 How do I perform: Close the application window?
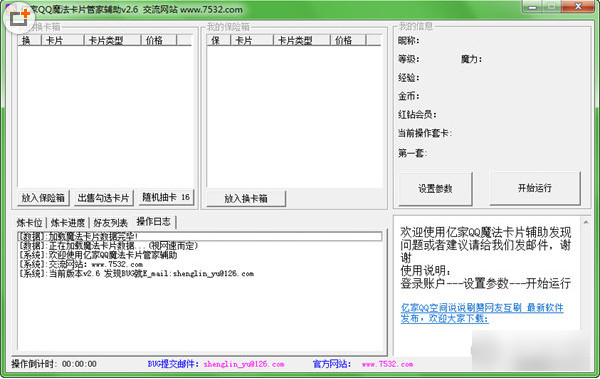(579, 7)
